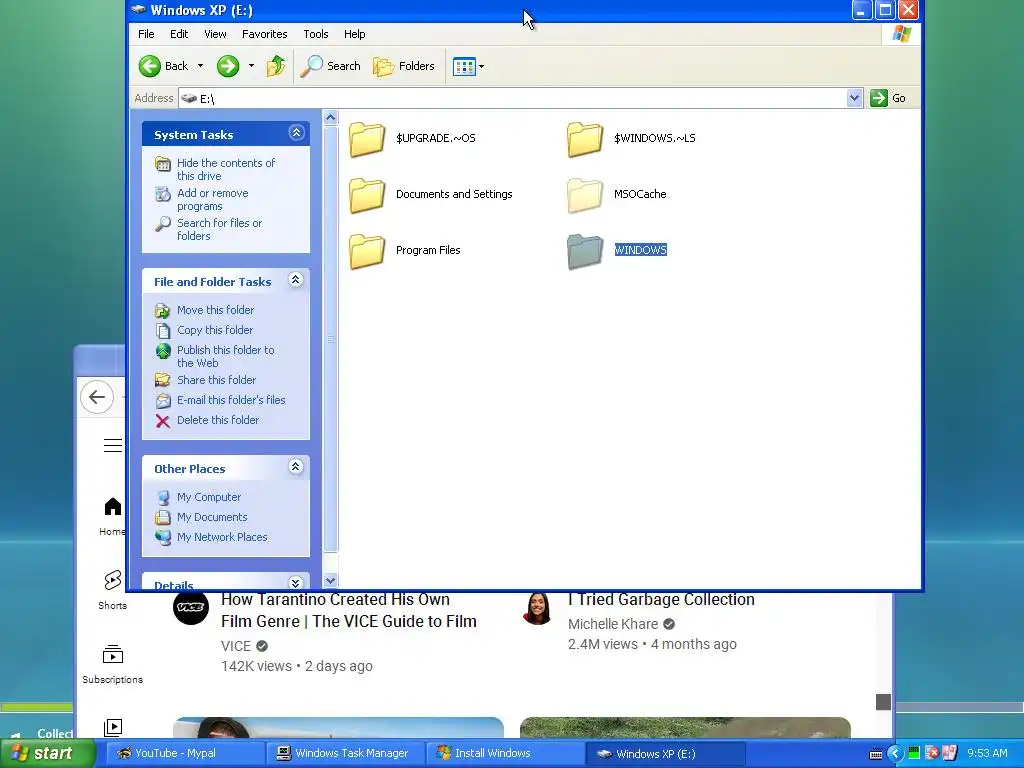Click Delete this folder
Viewport: 1024px width, 768px height.
point(218,420)
